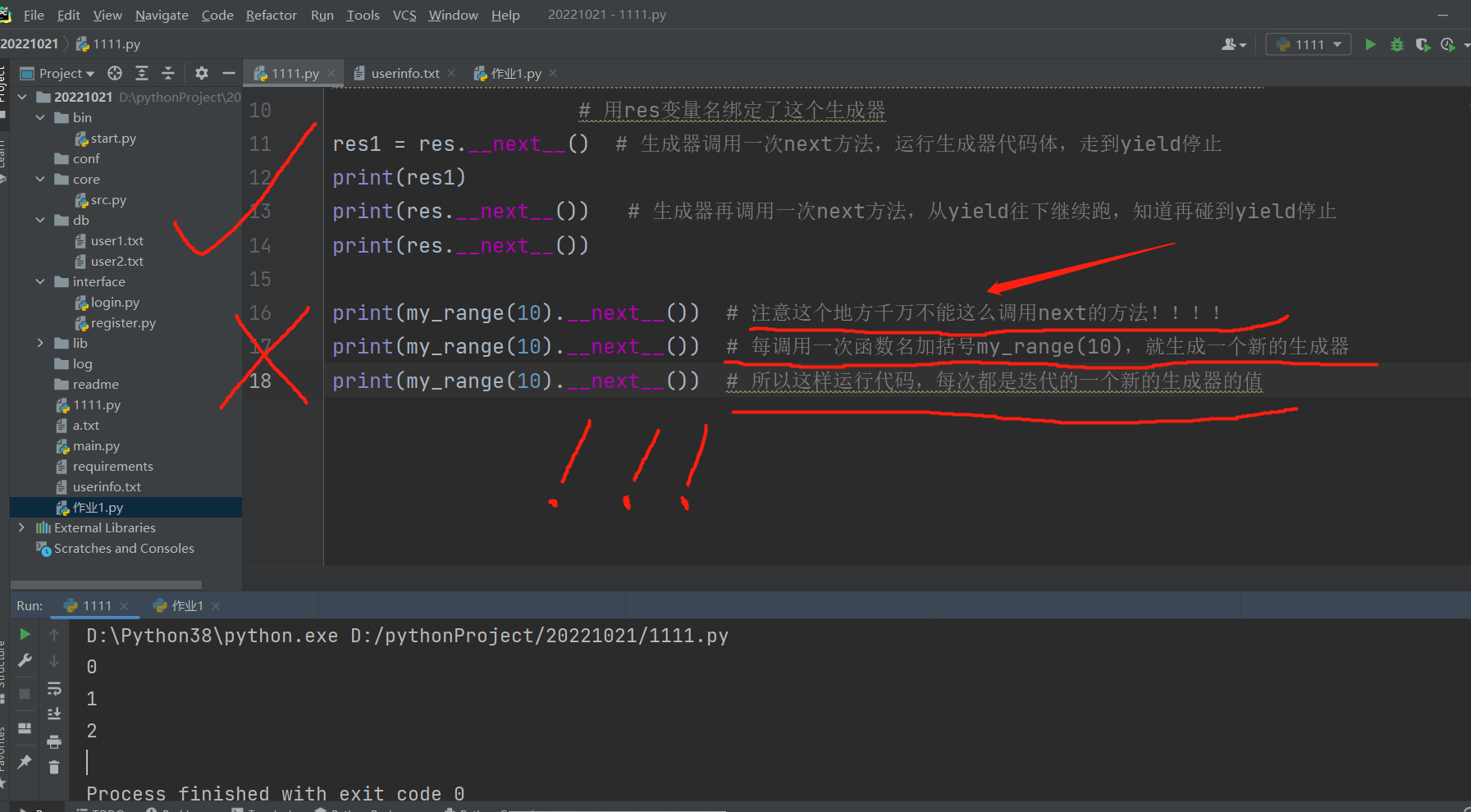Select requirements file in project tree
Screen dimensions: 1471x812
[x=112, y=466]
